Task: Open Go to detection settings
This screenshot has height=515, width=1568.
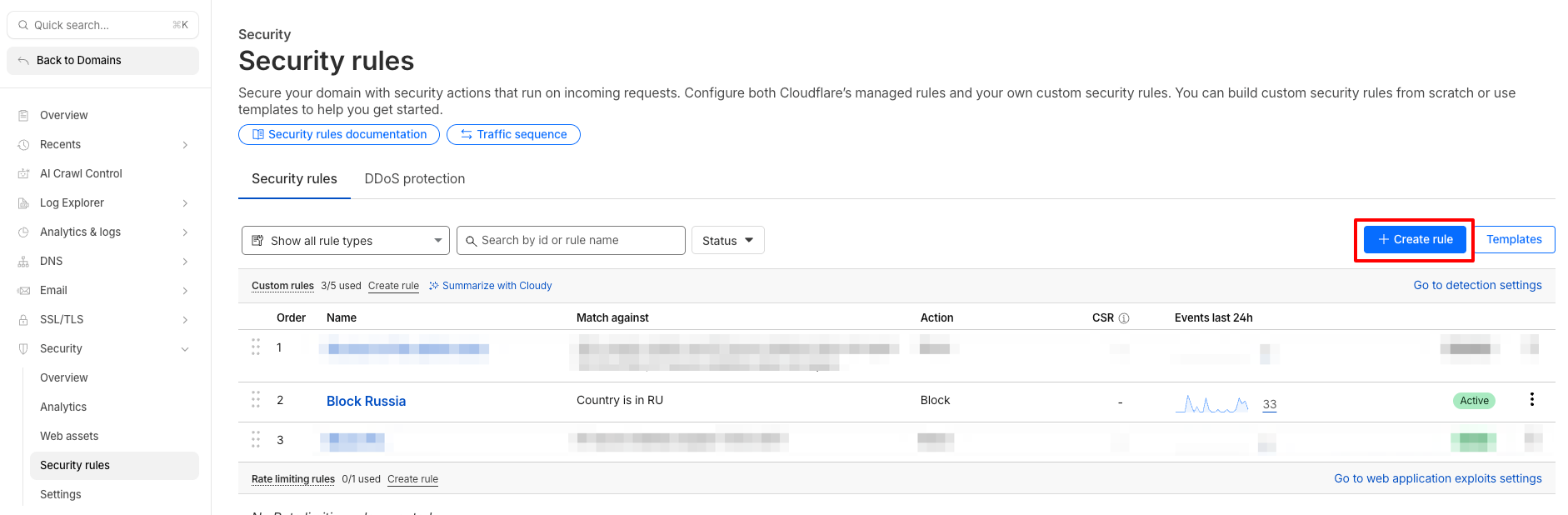Action: (x=1477, y=285)
